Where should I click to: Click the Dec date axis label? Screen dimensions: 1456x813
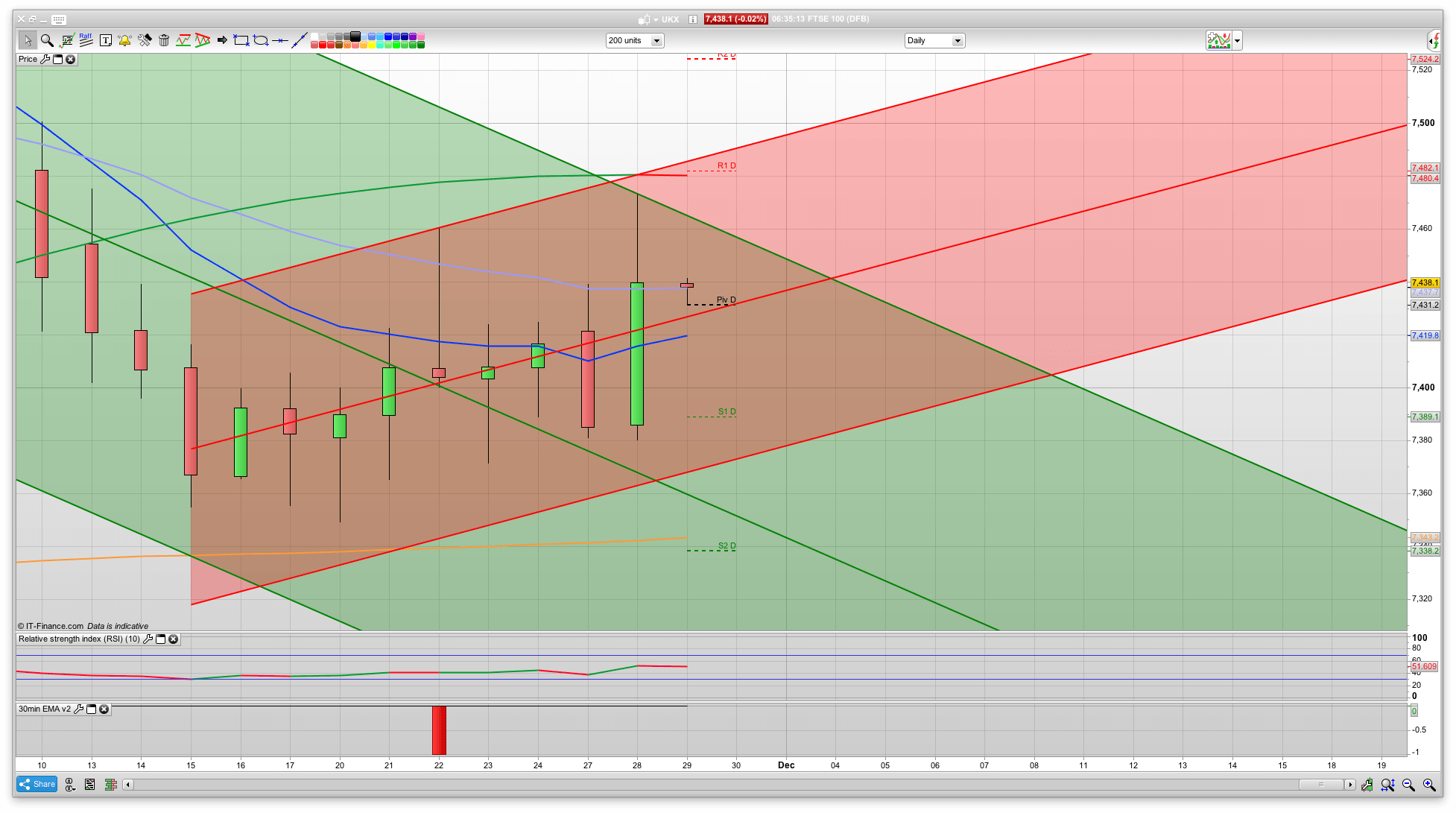(786, 765)
